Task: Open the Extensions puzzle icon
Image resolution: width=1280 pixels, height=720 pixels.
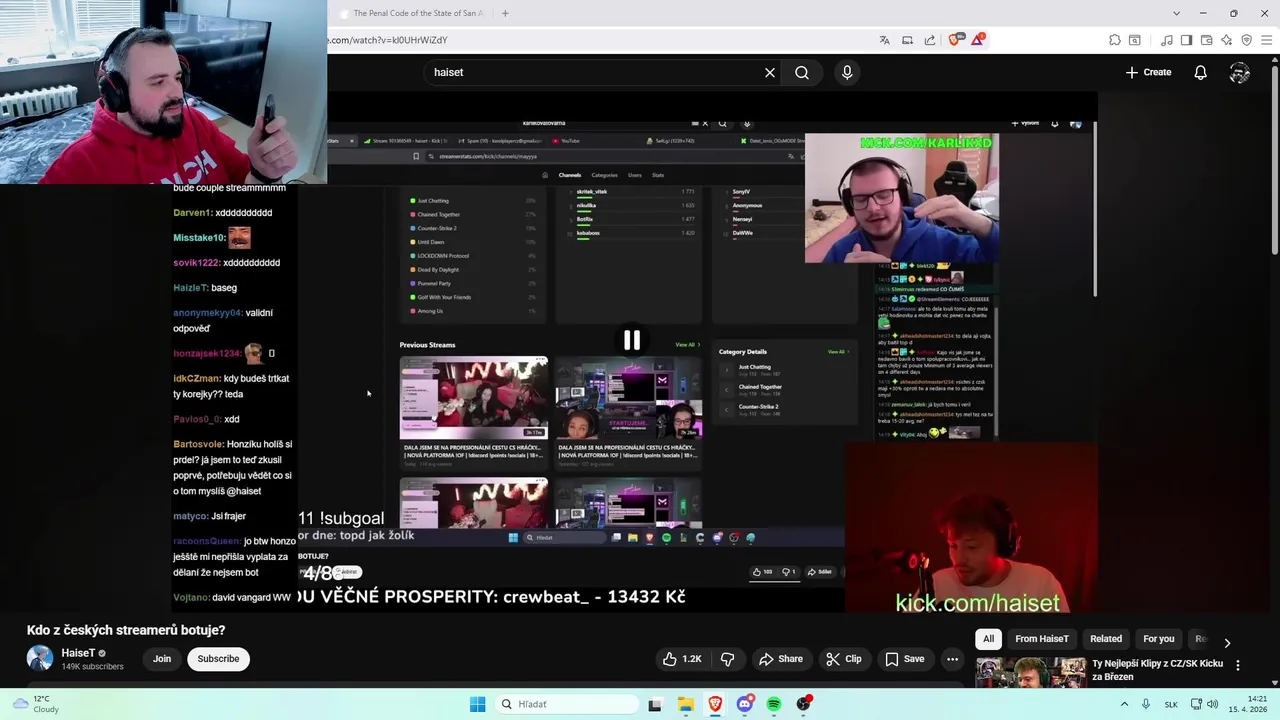Action: point(1114,40)
